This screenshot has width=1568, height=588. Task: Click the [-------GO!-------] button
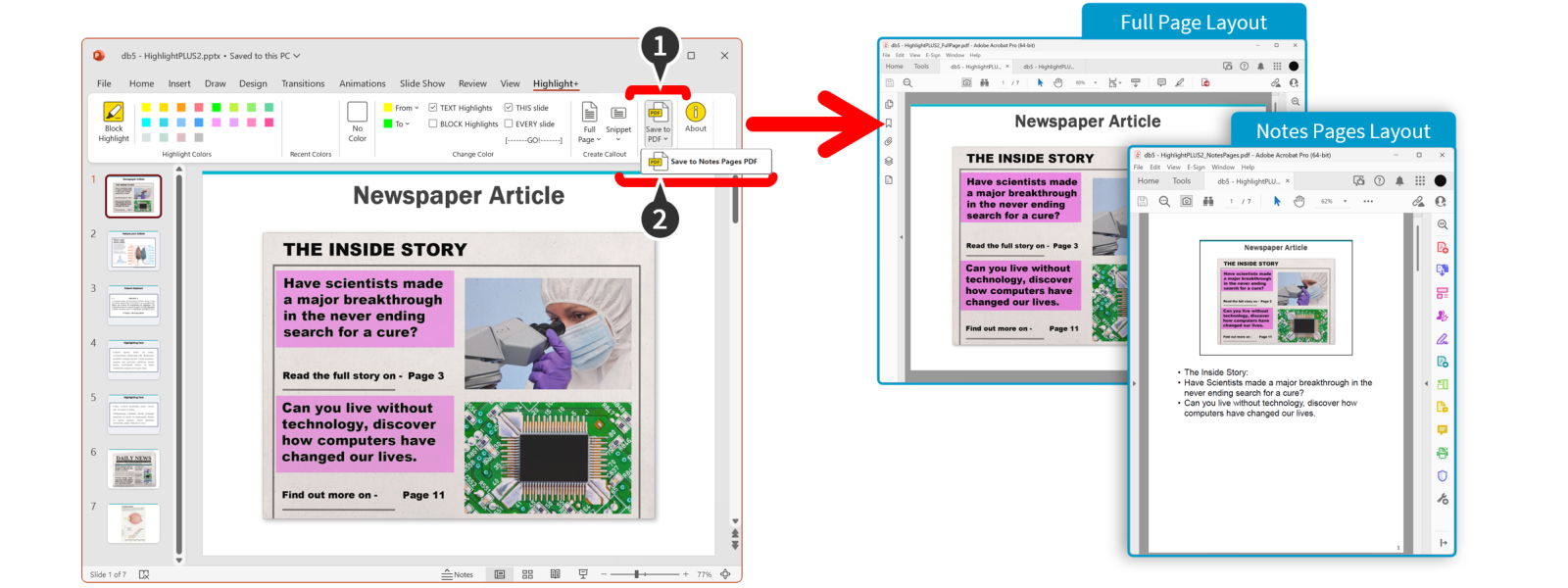click(534, 140)
